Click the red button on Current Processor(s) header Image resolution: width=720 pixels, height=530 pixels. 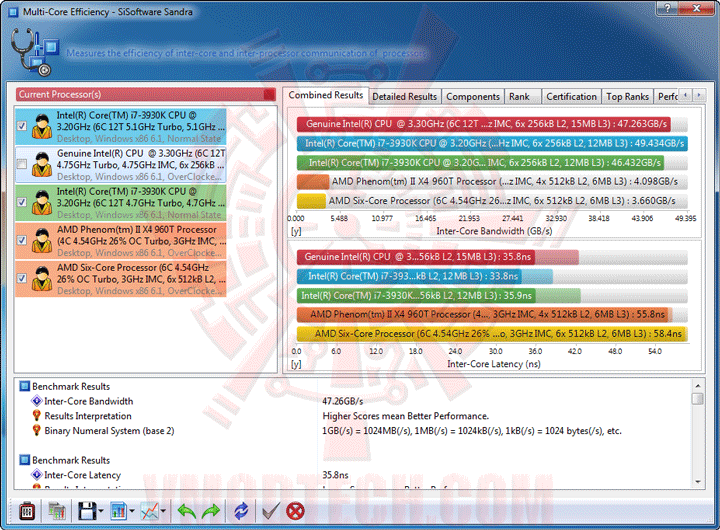270,95
